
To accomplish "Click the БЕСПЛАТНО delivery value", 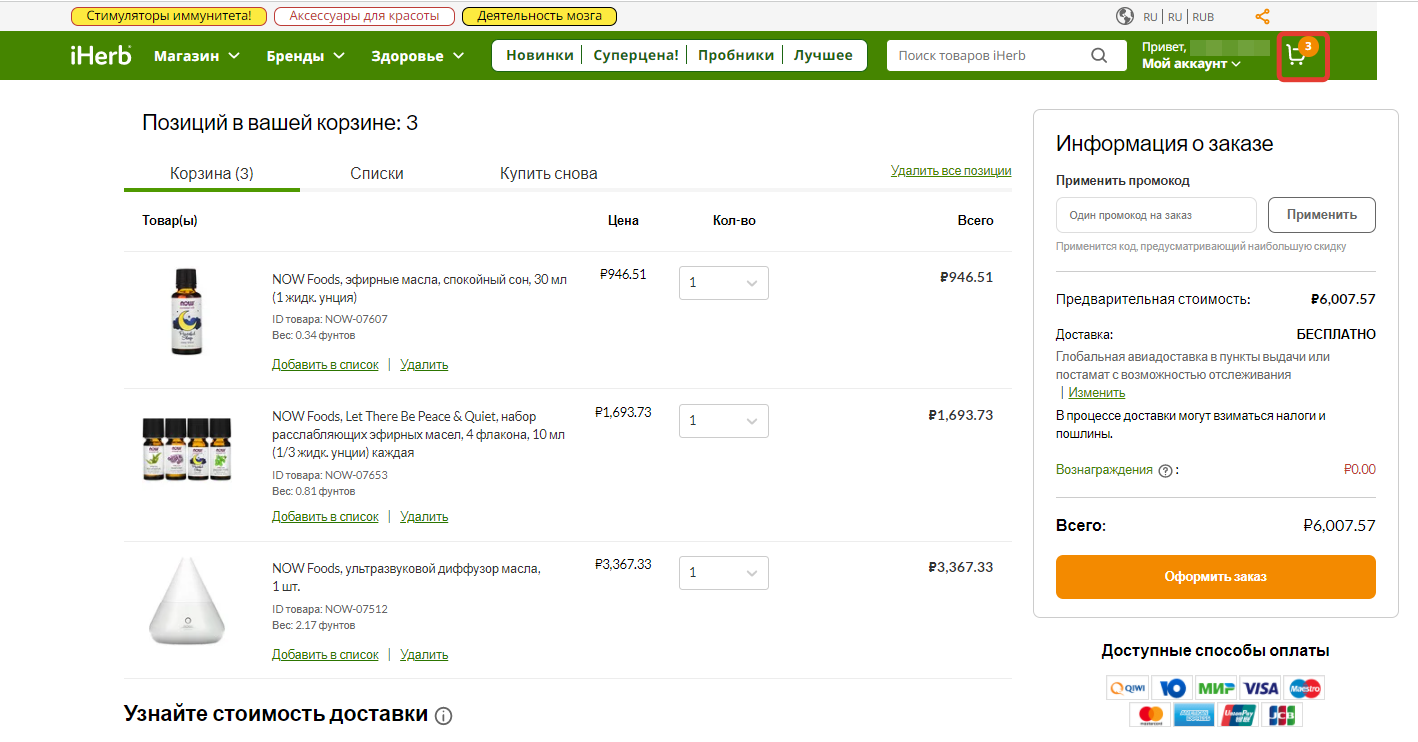I will coord(1336,334).
